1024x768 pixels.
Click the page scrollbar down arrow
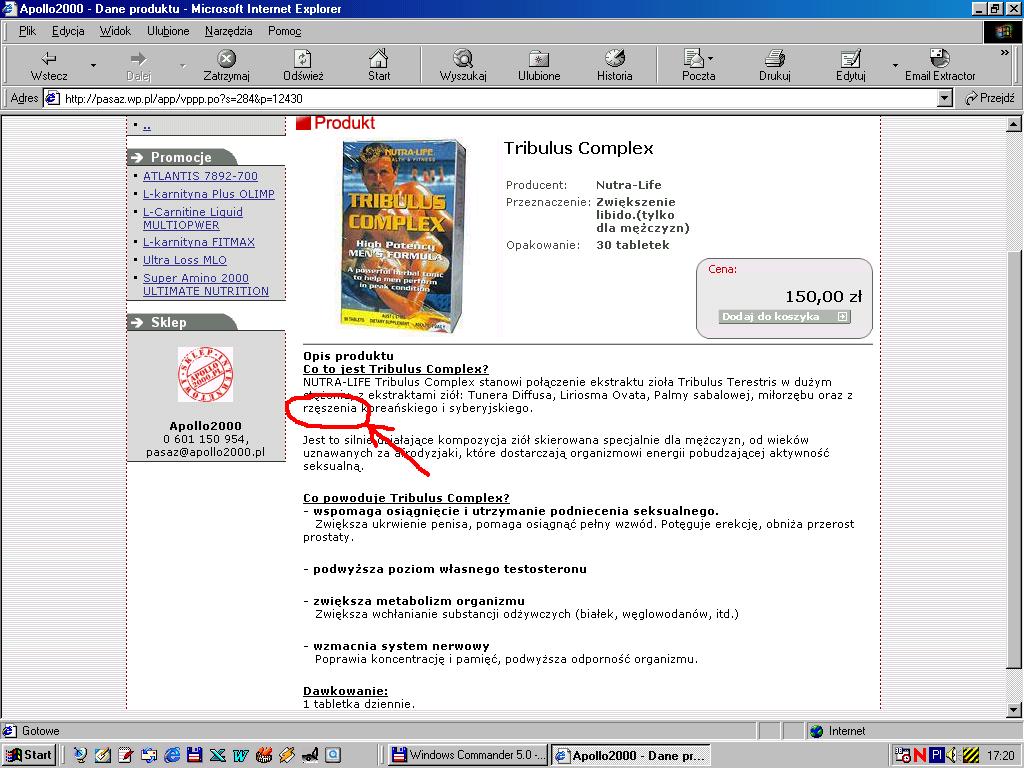click(x=1013, y=709)
